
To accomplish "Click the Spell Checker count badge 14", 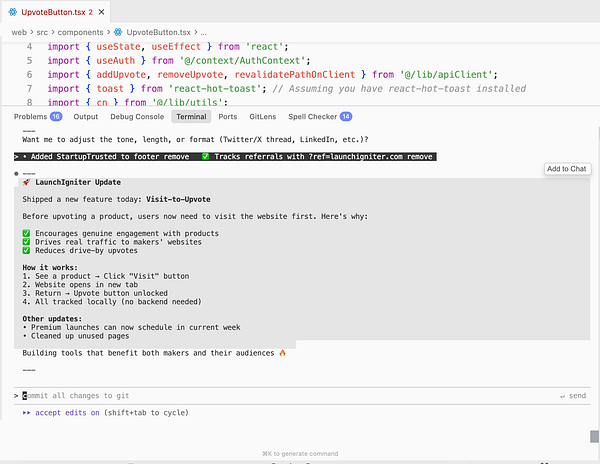I will [346, 117].
